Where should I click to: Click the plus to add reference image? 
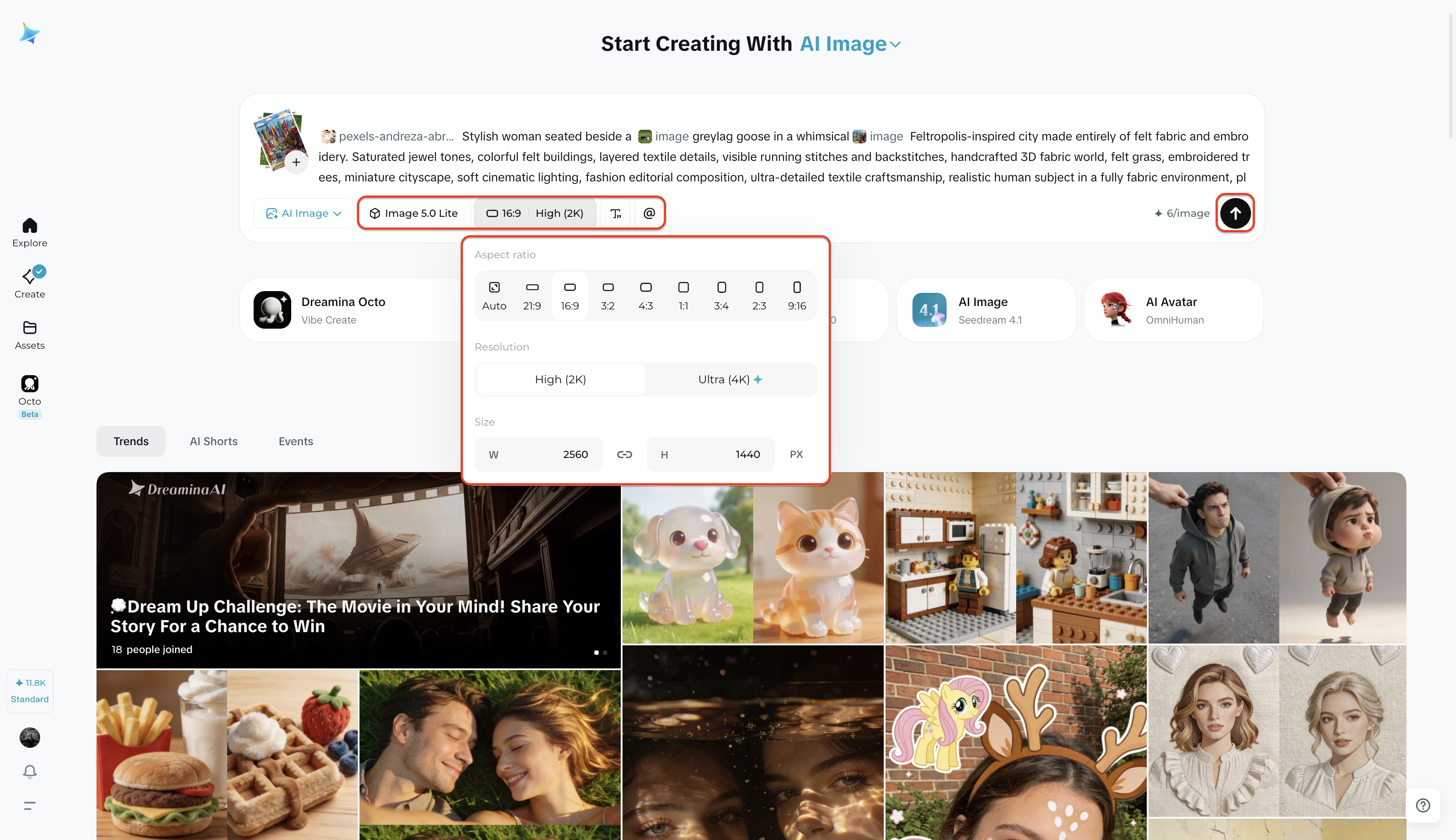296,162
